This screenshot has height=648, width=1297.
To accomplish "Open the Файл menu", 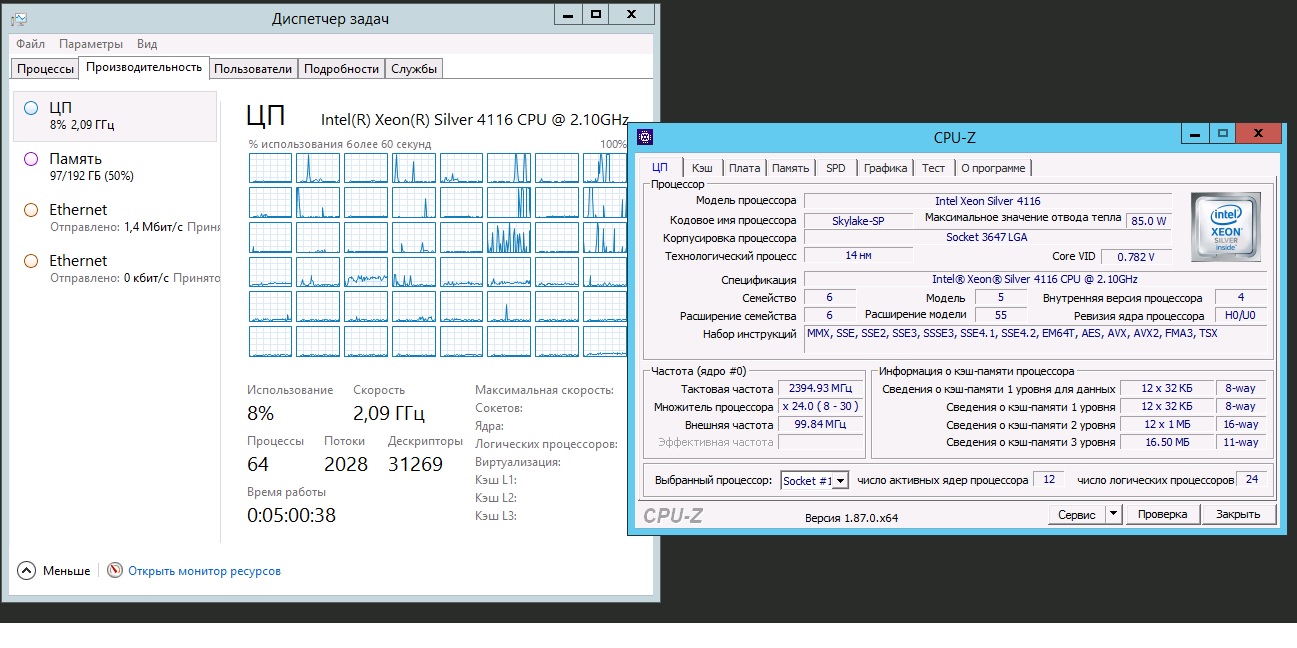I will pyautogui.click(x=31, y=44).
